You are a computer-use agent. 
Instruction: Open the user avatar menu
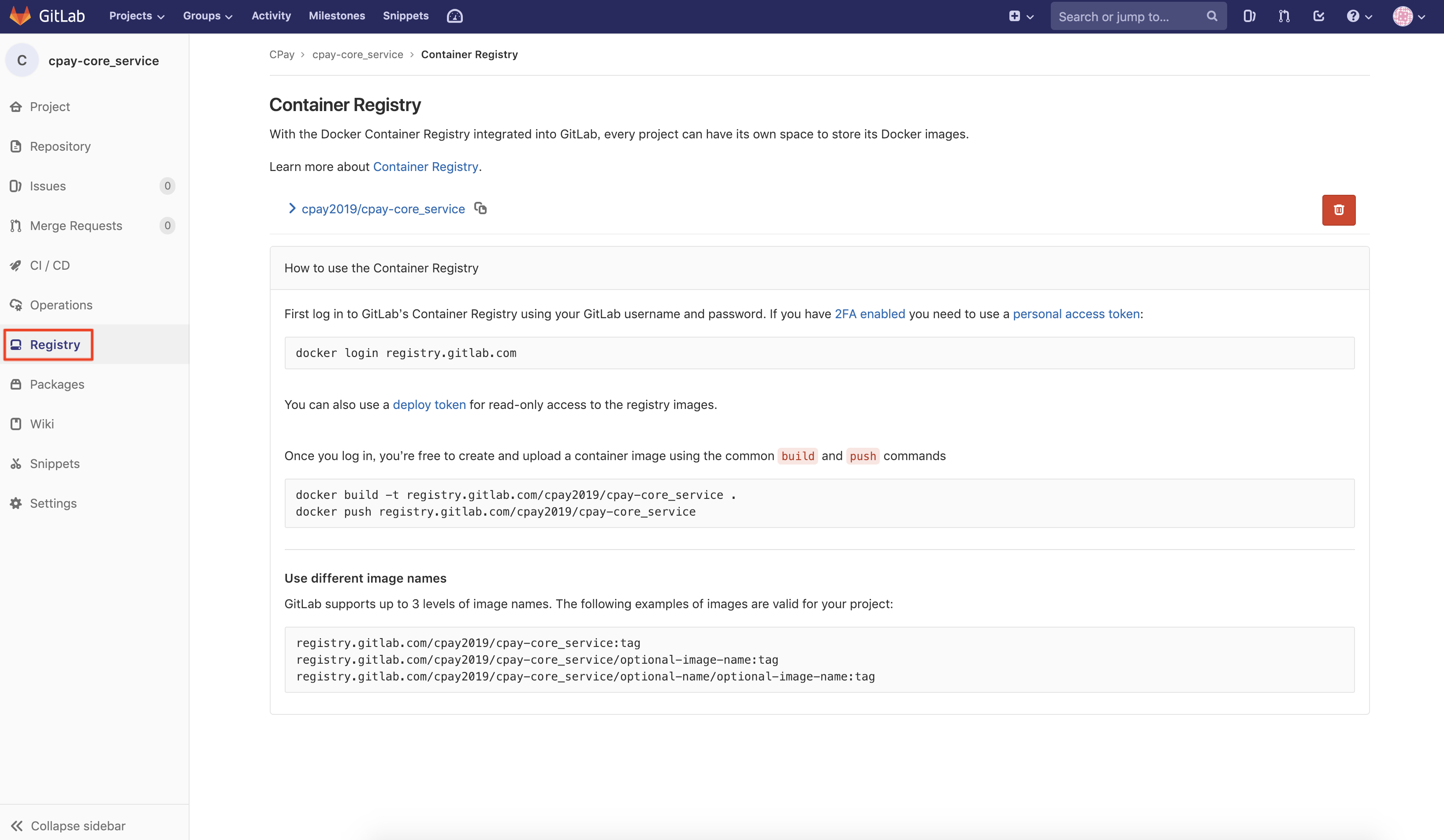tap(1408, 16)
